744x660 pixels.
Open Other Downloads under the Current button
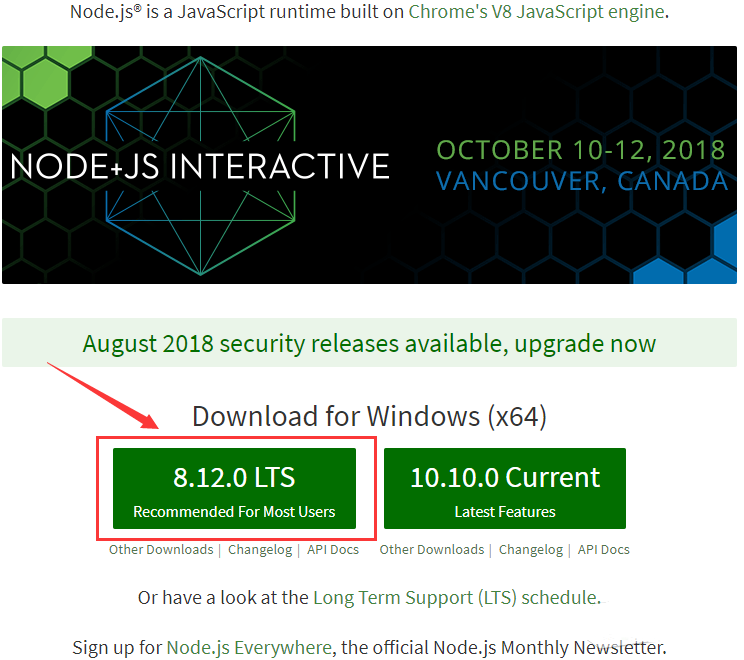tap(432, 549)
